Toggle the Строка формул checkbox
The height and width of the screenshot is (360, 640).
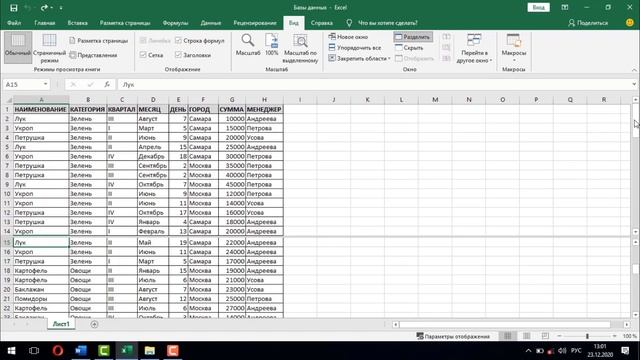pos(178,40)
